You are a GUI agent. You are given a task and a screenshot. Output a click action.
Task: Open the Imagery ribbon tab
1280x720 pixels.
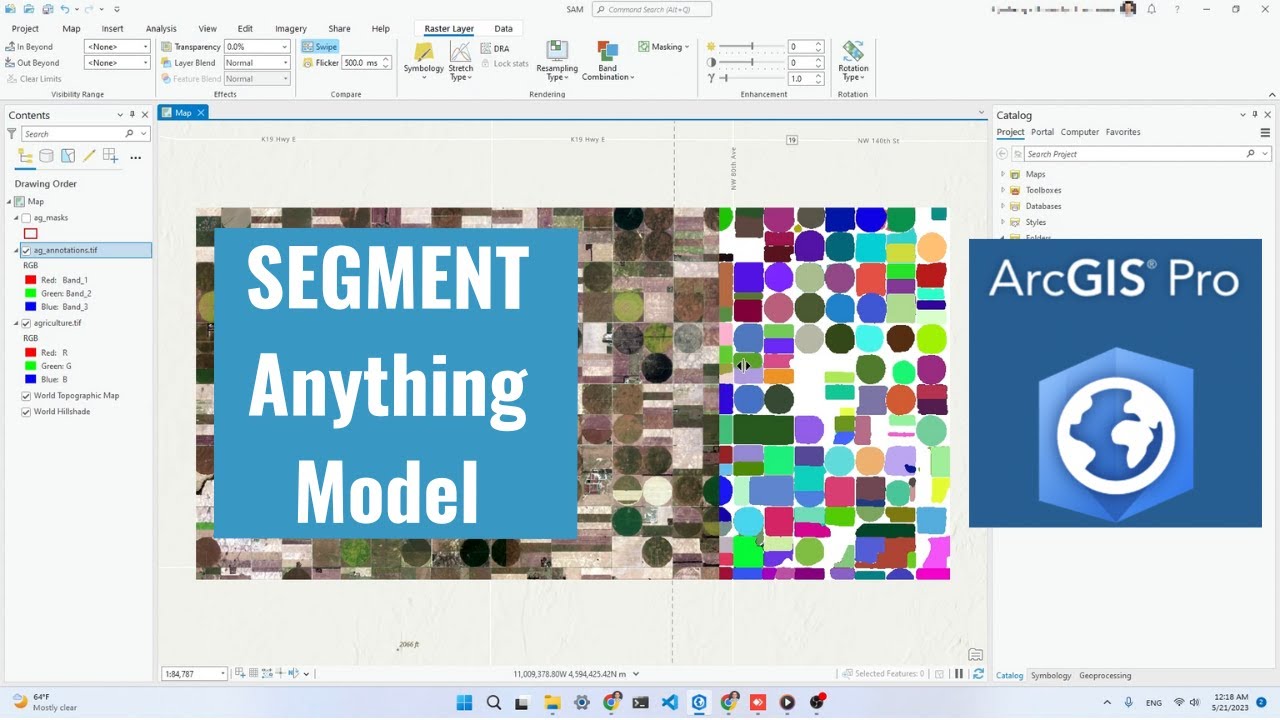(x=291, y=29)
